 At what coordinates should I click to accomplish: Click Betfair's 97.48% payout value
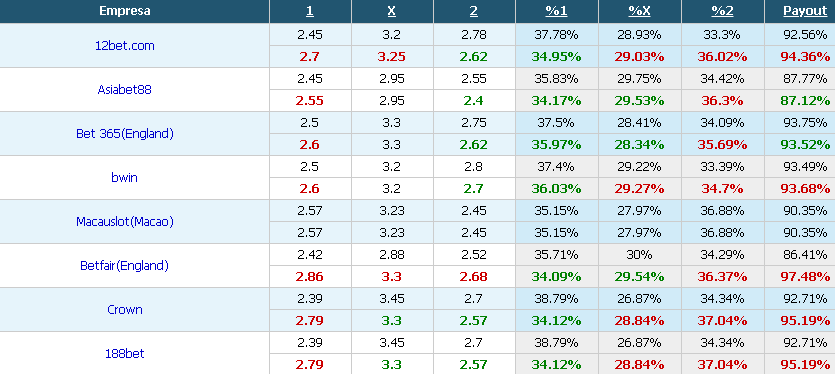pyautogui.click(x=805, y=277)
